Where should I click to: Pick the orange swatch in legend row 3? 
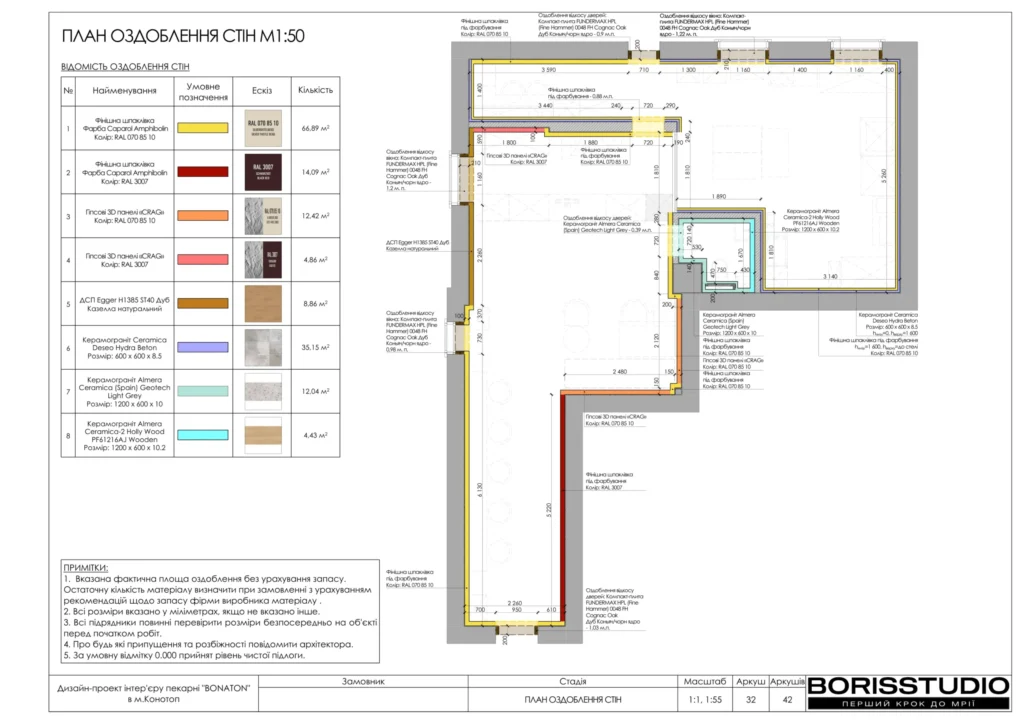[203, 216]
